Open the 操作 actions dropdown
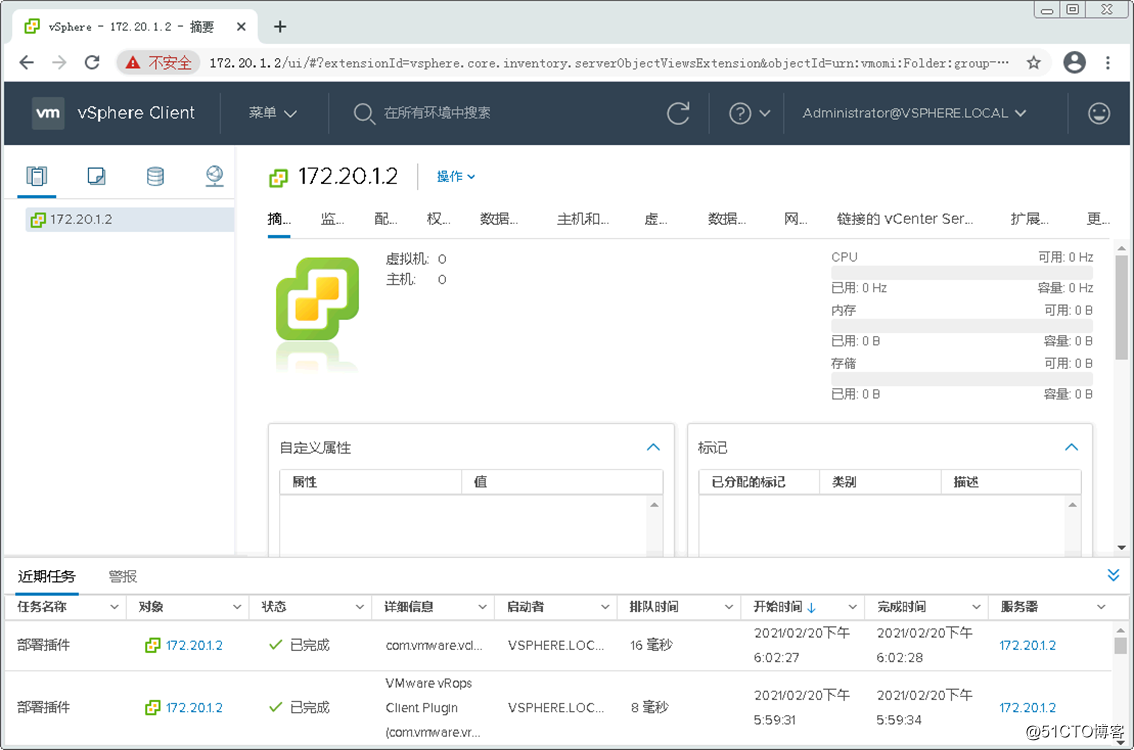 456,176
